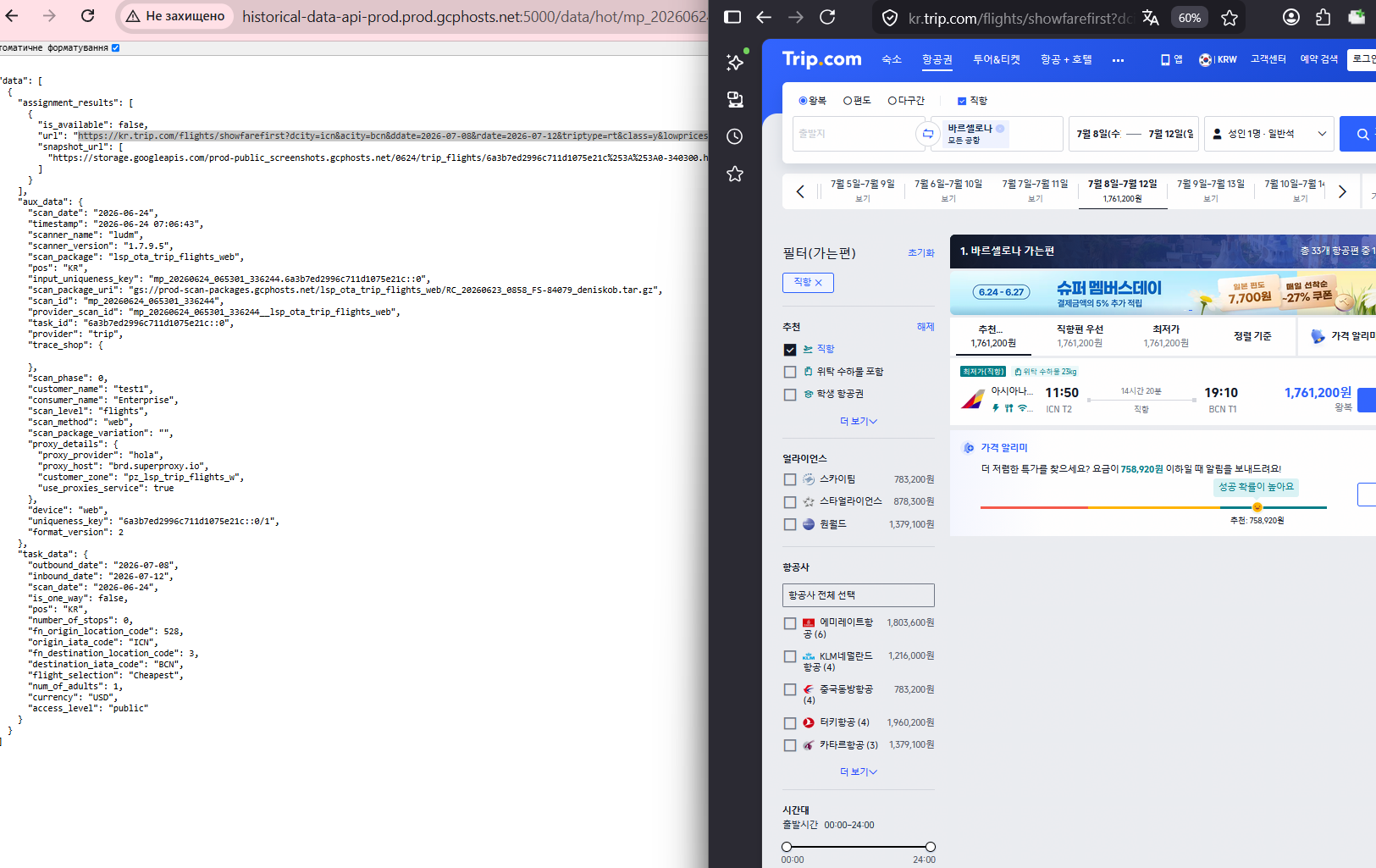Open the 60% zoom level indicator

pyautogui.click(x=1189, y=18)
